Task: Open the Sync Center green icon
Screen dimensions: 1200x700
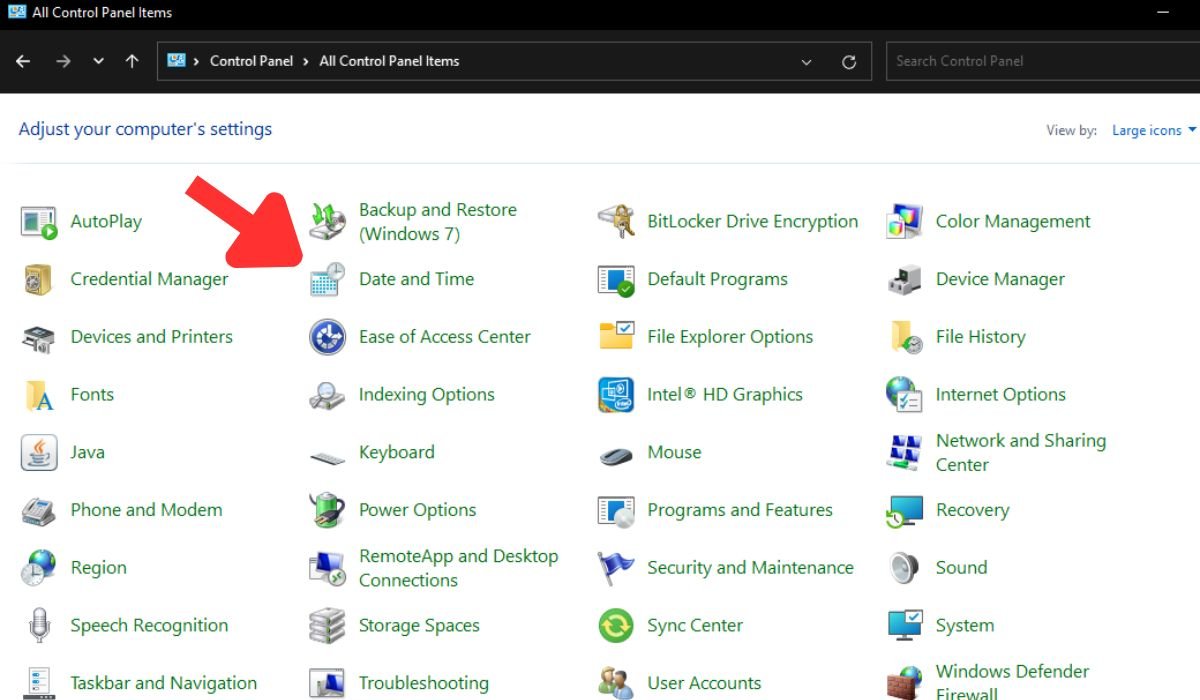Action: tap(616, 626)
